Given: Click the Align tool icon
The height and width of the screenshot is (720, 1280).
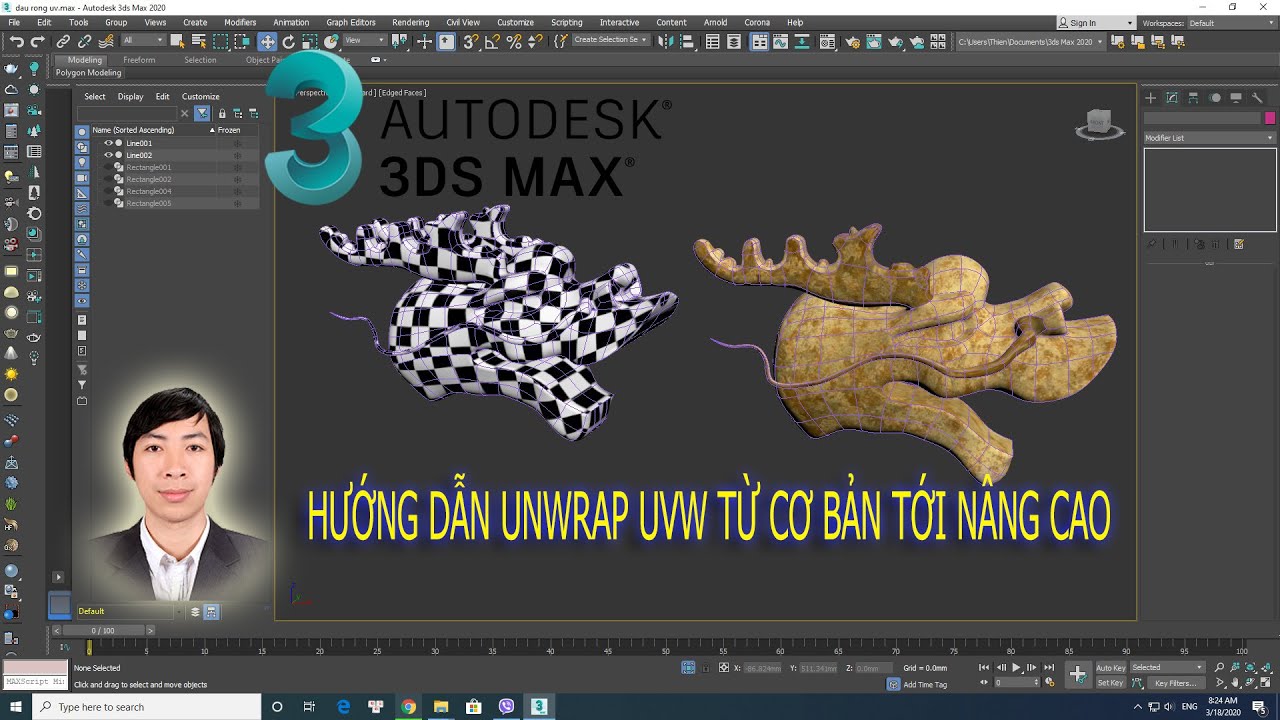Looking at the screenshot, I should tap(690, 41).
